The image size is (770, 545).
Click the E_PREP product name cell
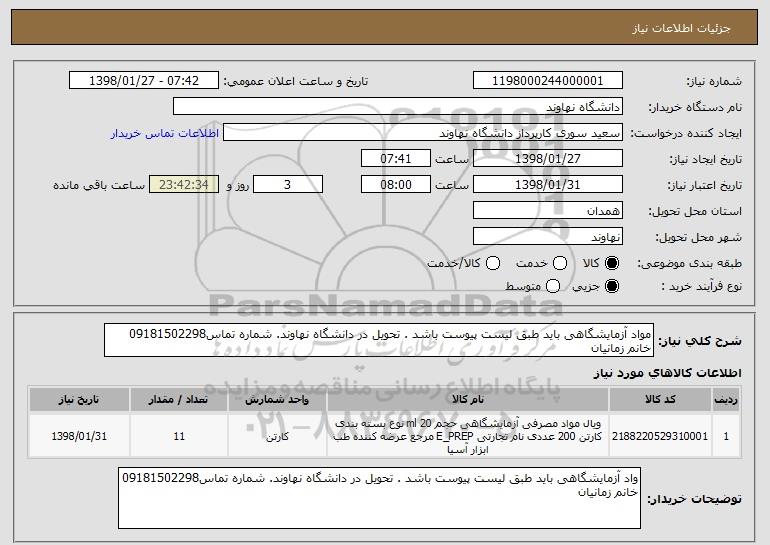[x=468, y=436]
